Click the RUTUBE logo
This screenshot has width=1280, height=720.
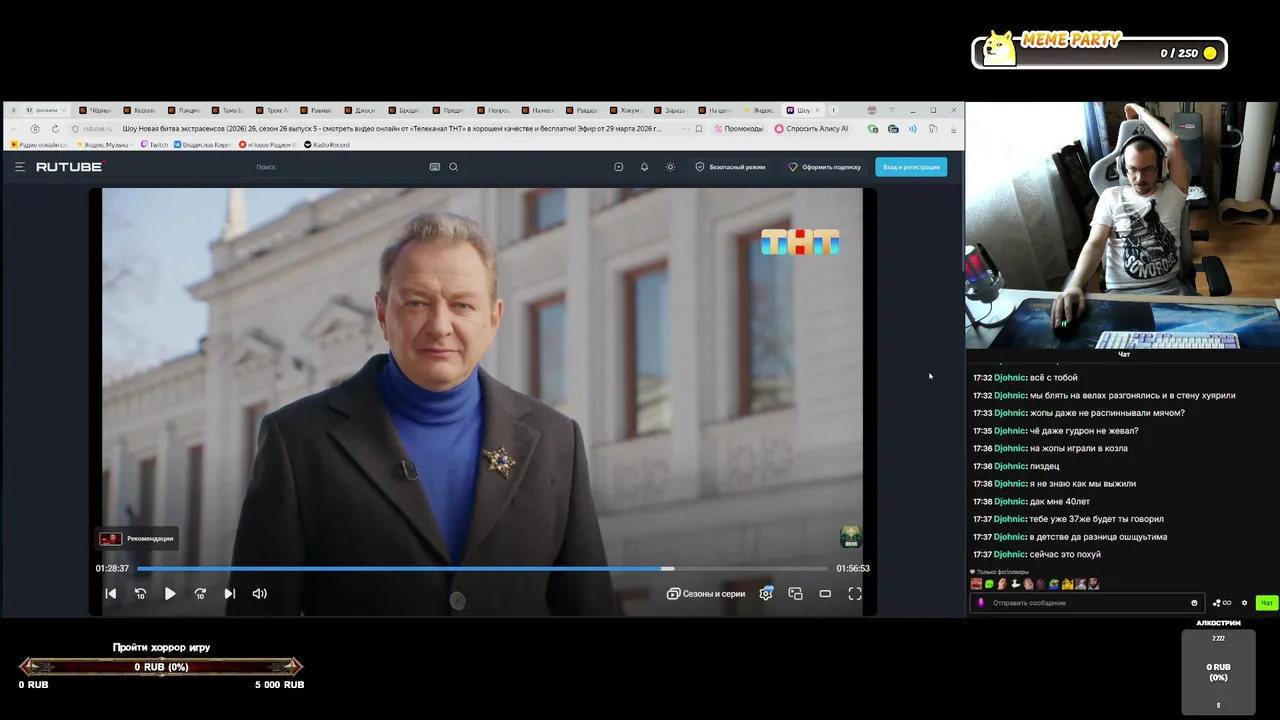(70, 167)
